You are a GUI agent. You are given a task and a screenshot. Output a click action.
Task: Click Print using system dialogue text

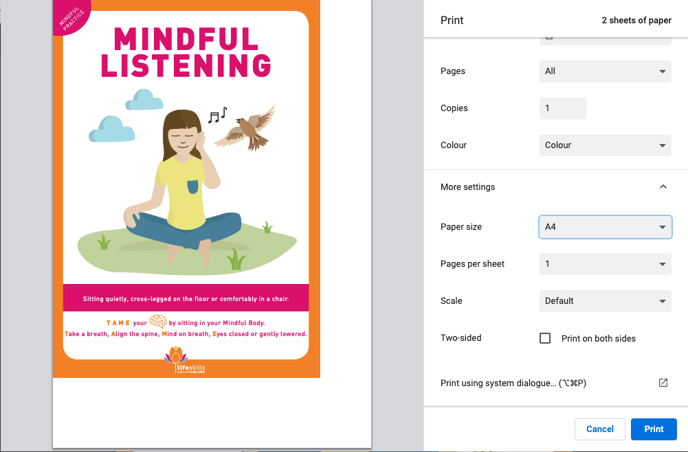coord(512,383)
